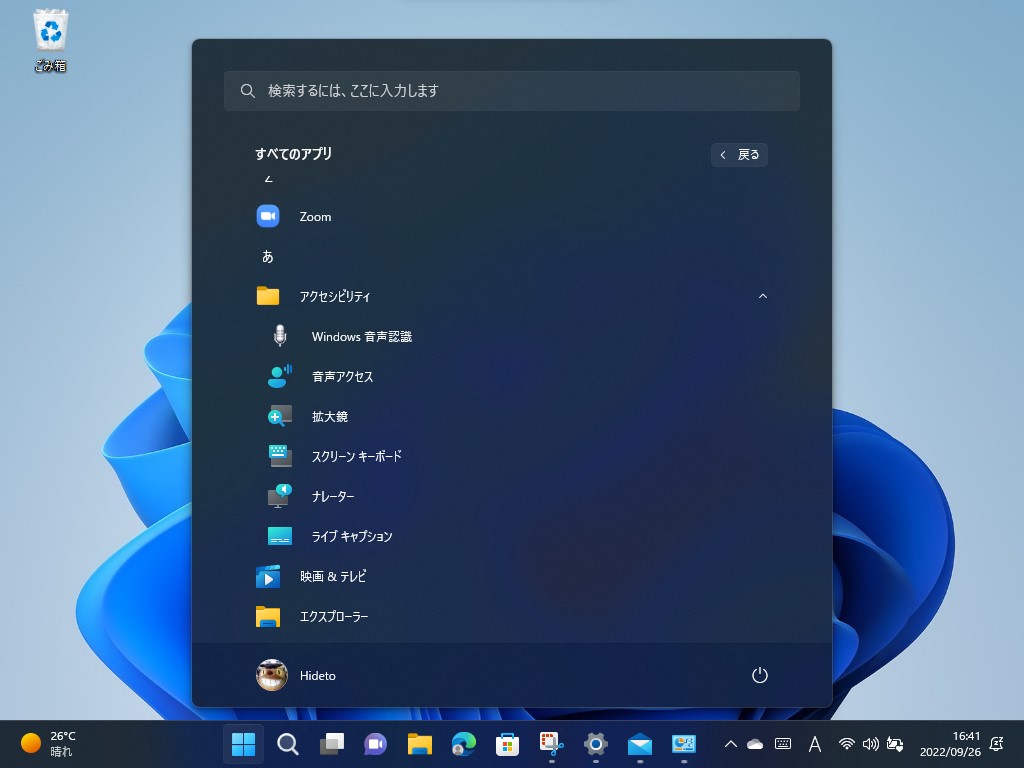Launch 音声アクセス (Voice Access)

343,376
